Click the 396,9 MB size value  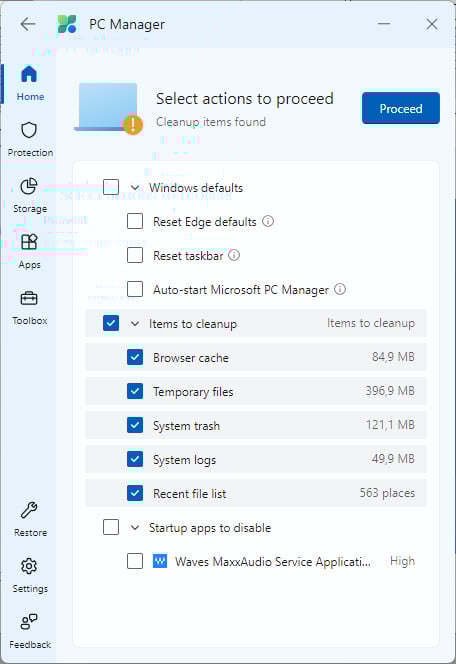click(x=390, y=390)
